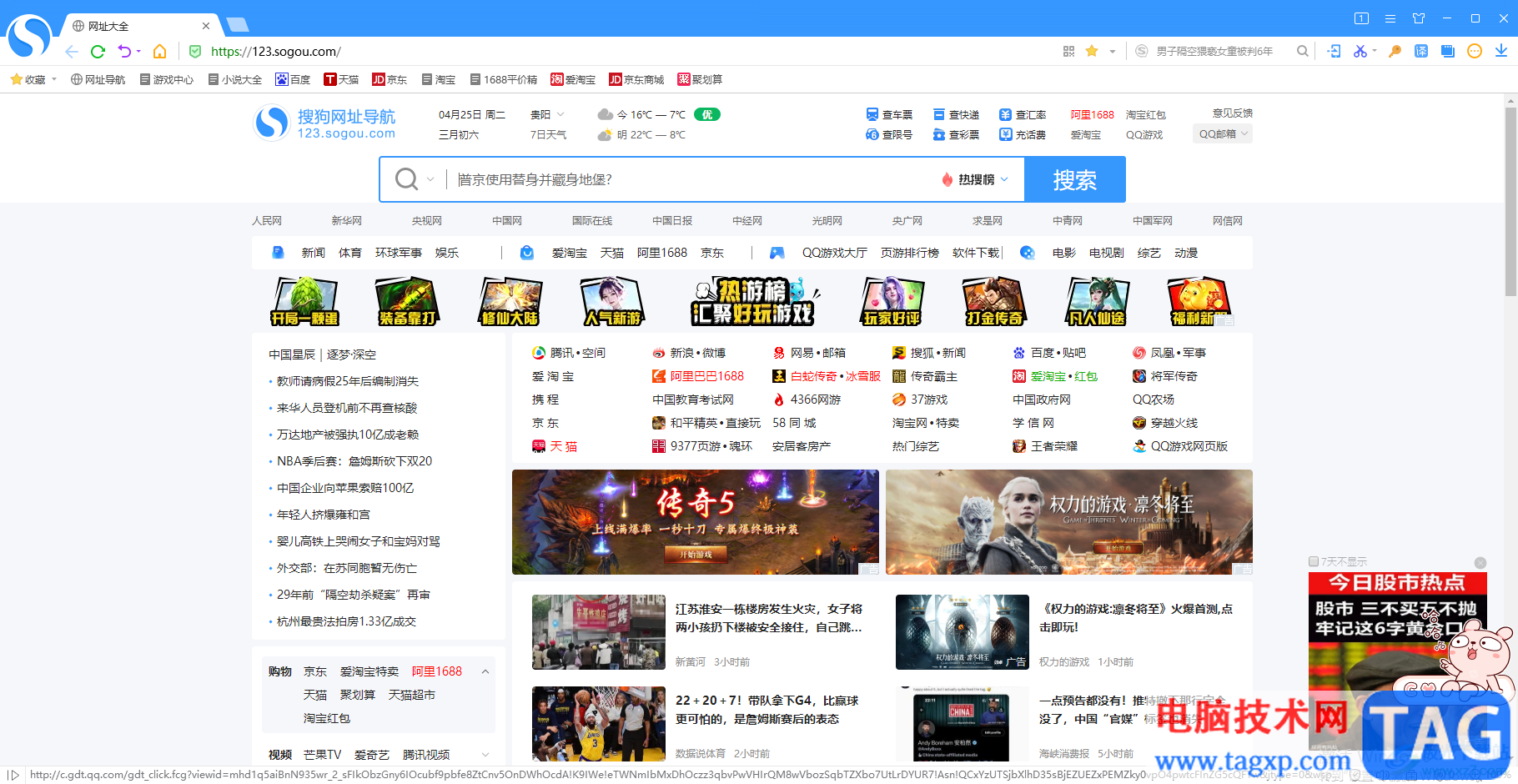
Task: Click the 意见反馈 link
Action: point(1232,113)
